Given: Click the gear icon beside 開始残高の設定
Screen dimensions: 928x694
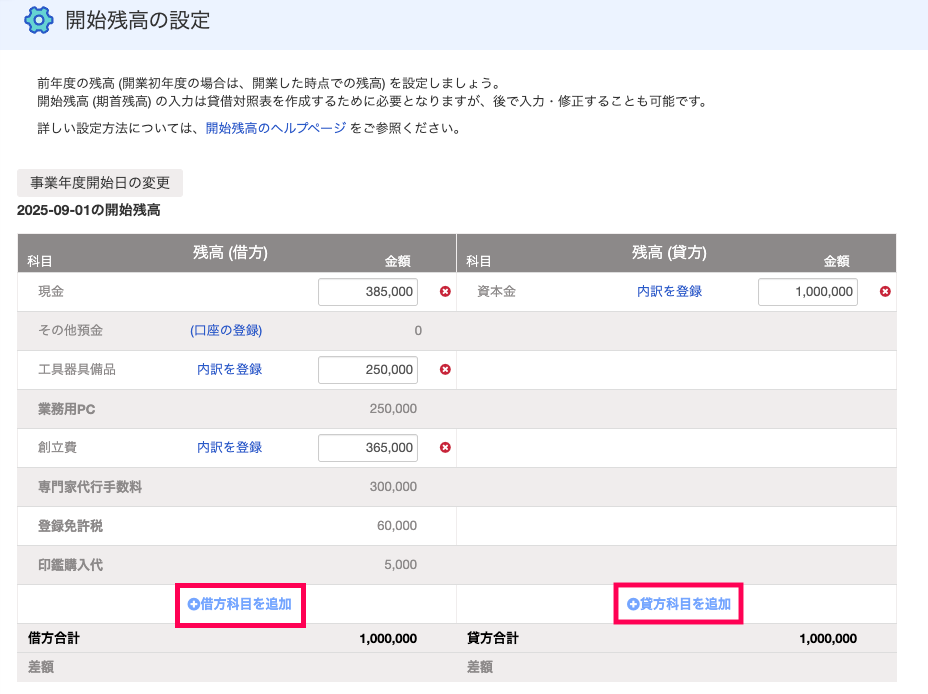Looking at the screenshot, I should 38,20.
